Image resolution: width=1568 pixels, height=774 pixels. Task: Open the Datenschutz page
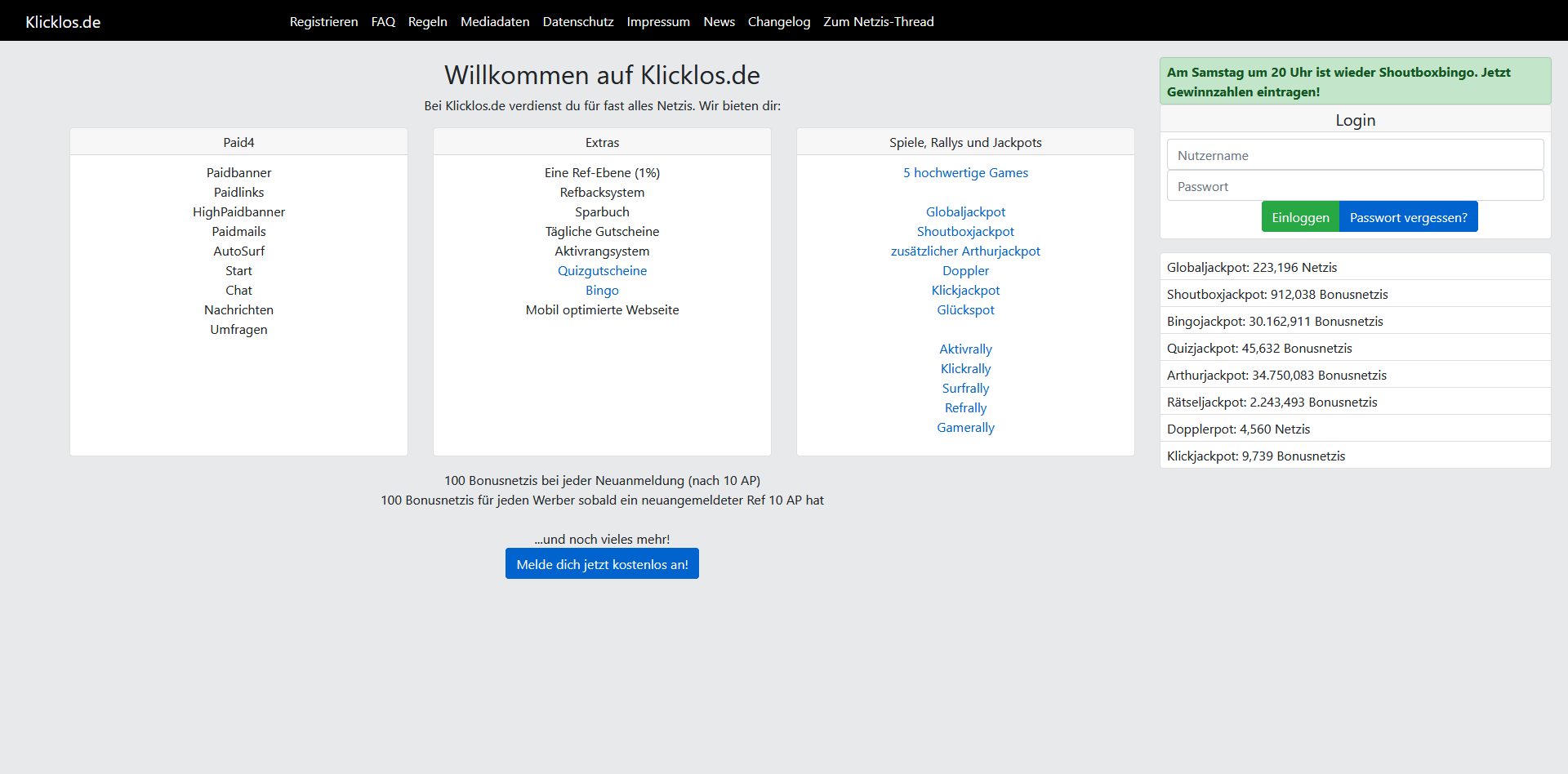578,22
